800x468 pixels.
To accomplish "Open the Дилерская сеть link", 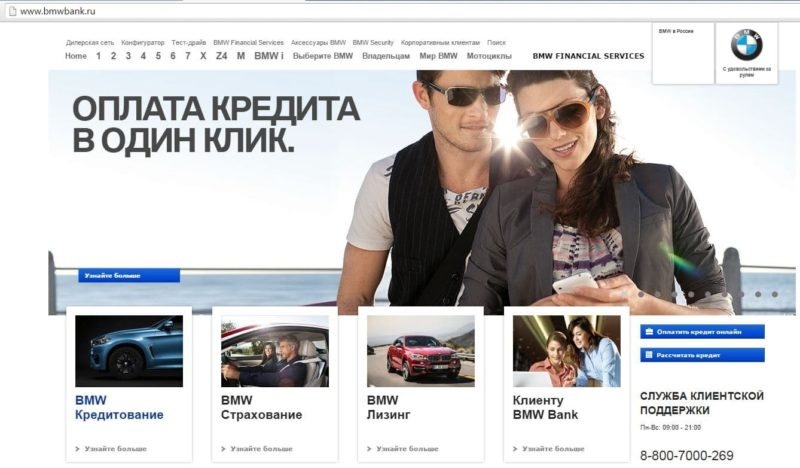I will [x=90, y=43].
